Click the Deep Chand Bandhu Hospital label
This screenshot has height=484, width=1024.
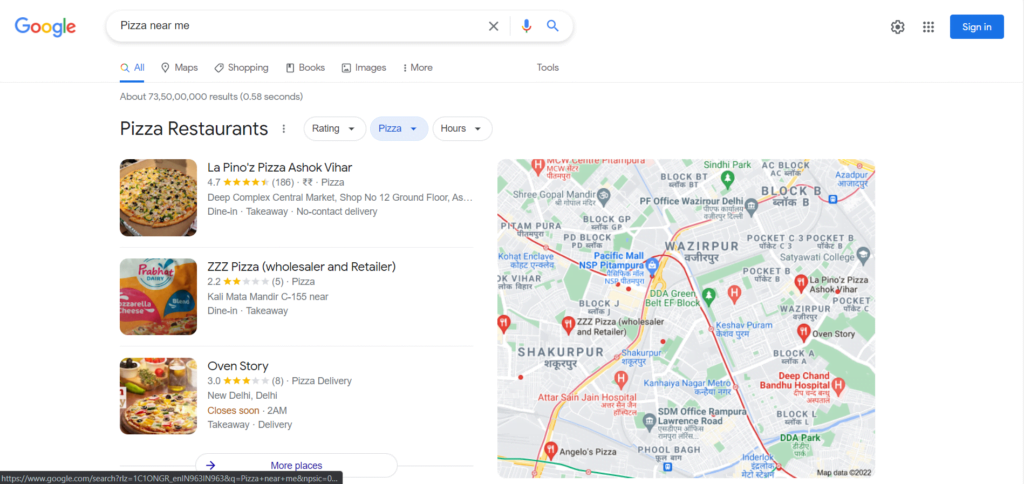point(794,380)
